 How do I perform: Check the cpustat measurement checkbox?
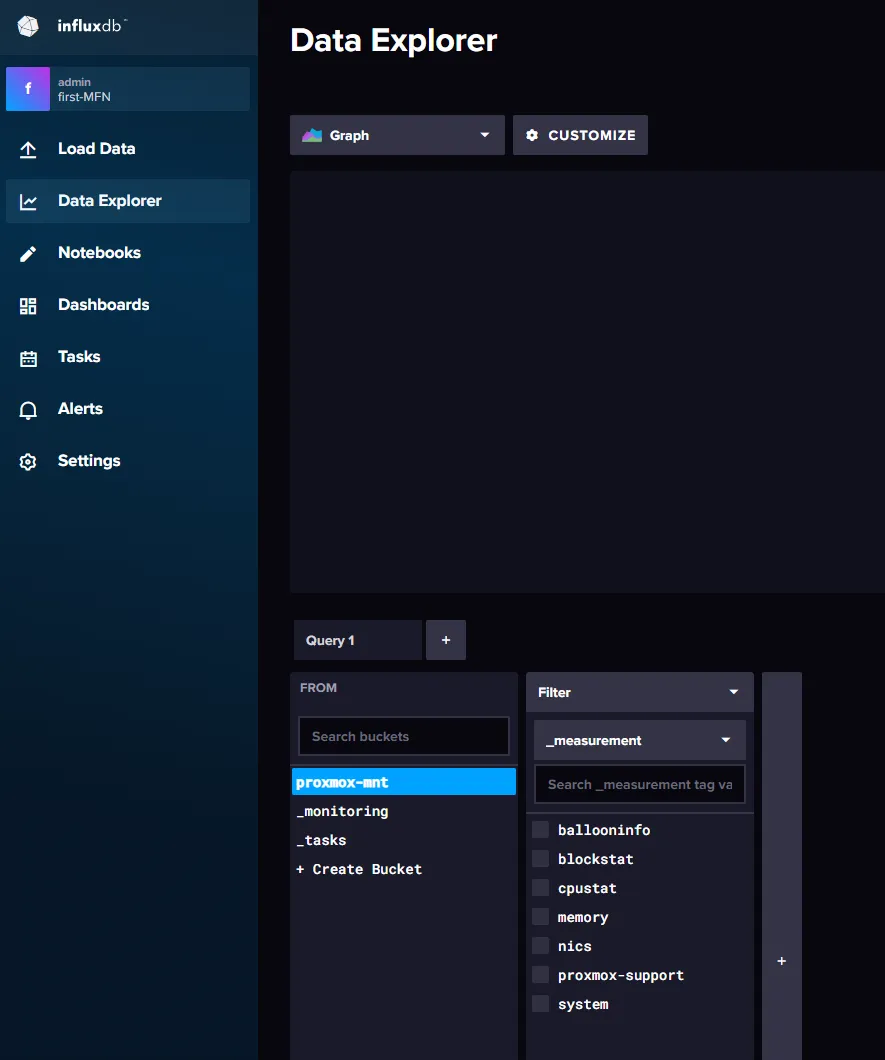pos(540,888)
